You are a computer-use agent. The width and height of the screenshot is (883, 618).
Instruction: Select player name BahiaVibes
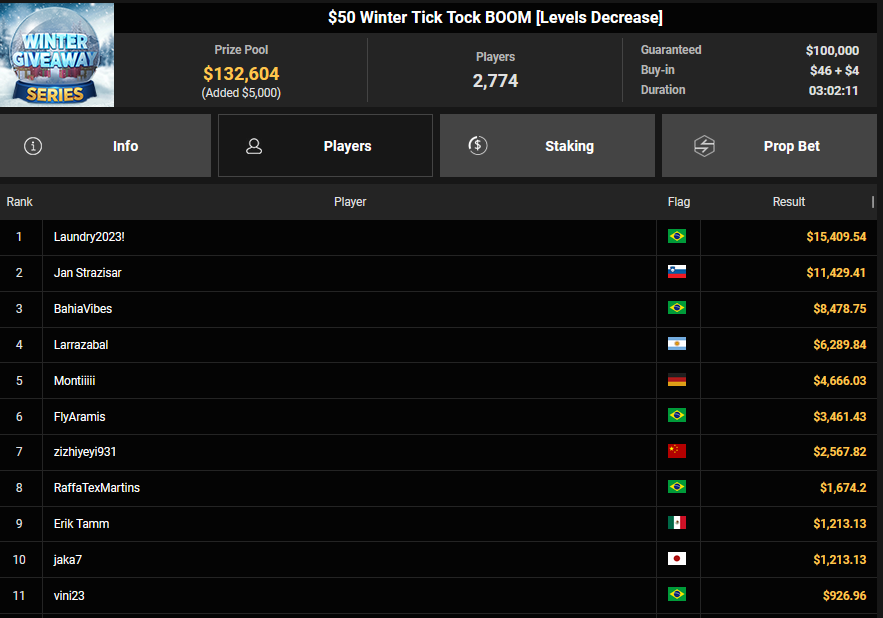(x=83, y=309)
